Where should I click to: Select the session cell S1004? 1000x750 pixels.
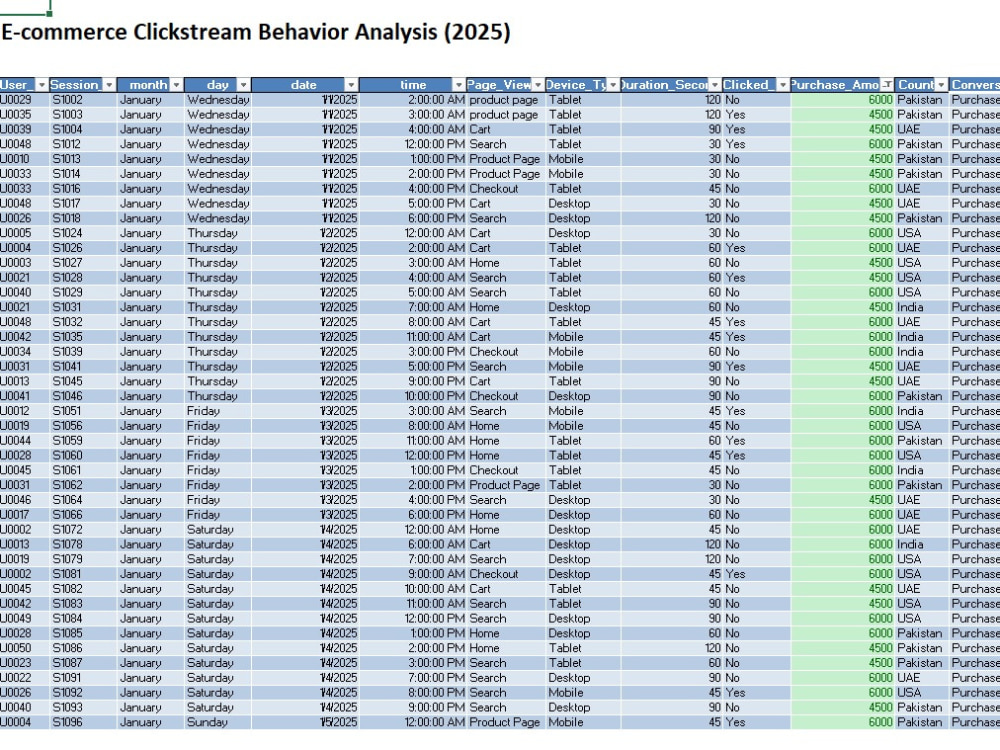[x=84, y=129]
